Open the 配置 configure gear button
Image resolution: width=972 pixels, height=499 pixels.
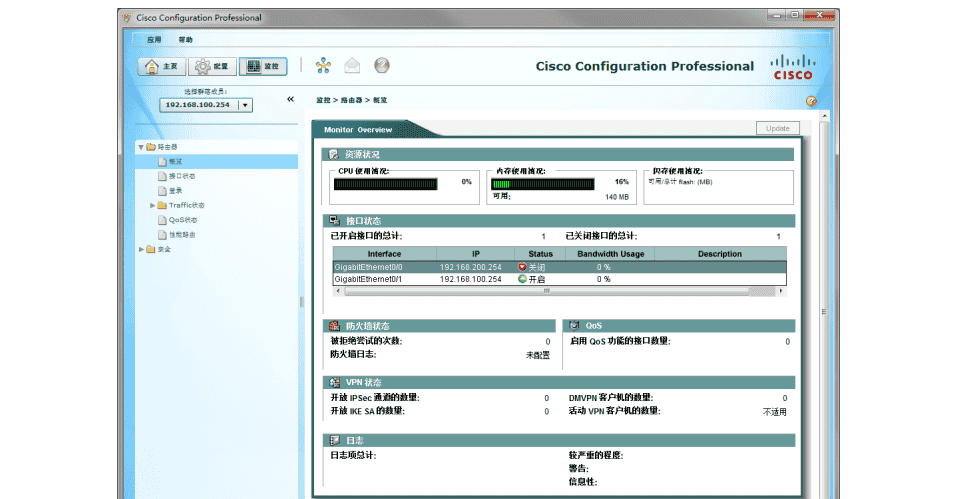212,66
